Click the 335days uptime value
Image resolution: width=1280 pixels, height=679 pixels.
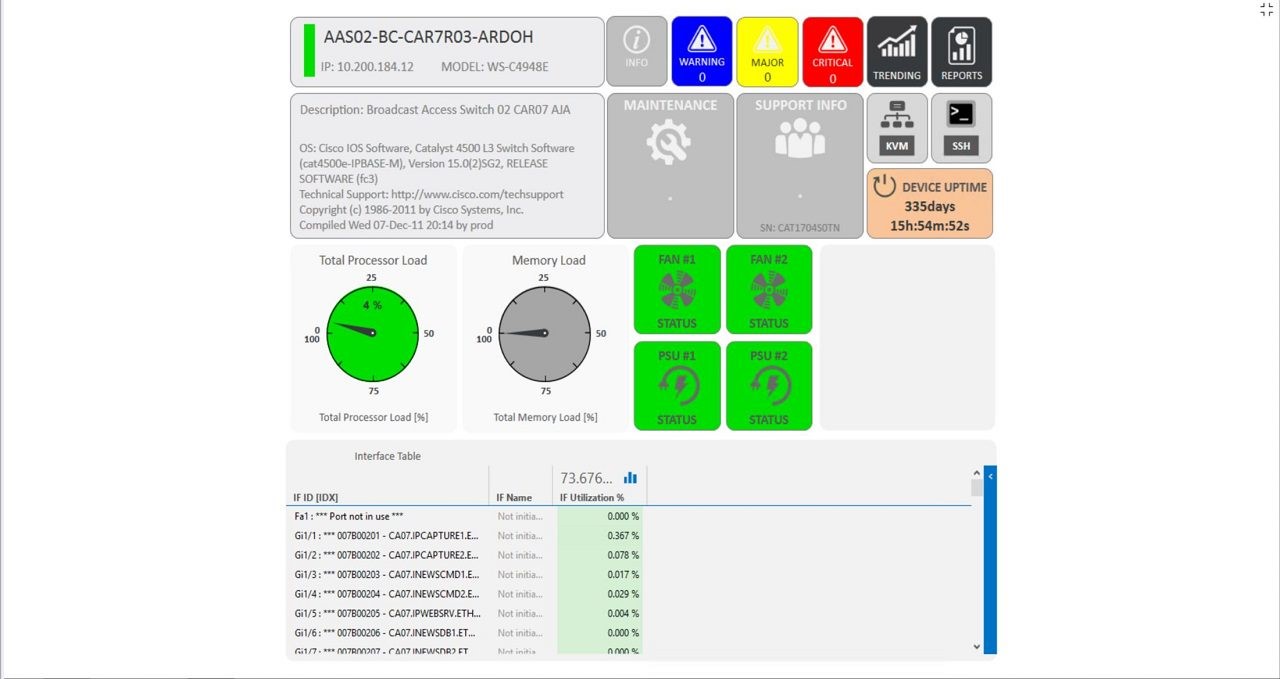930,207
